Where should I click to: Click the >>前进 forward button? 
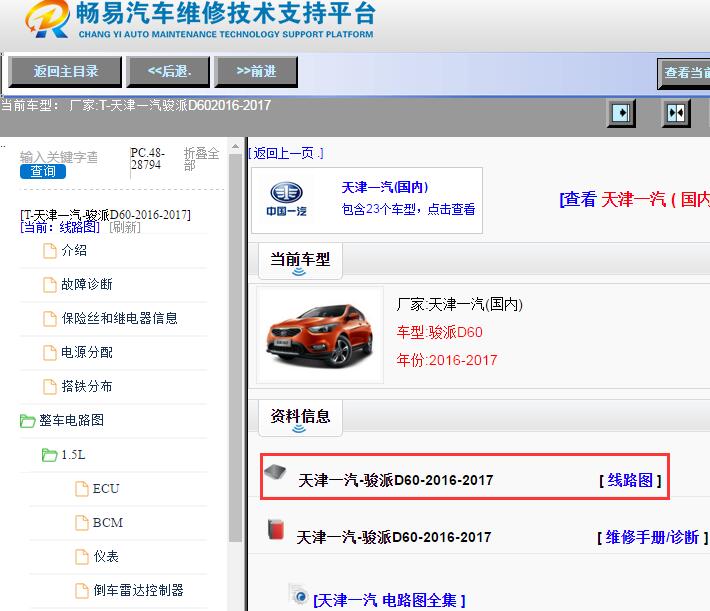point(256,72)
